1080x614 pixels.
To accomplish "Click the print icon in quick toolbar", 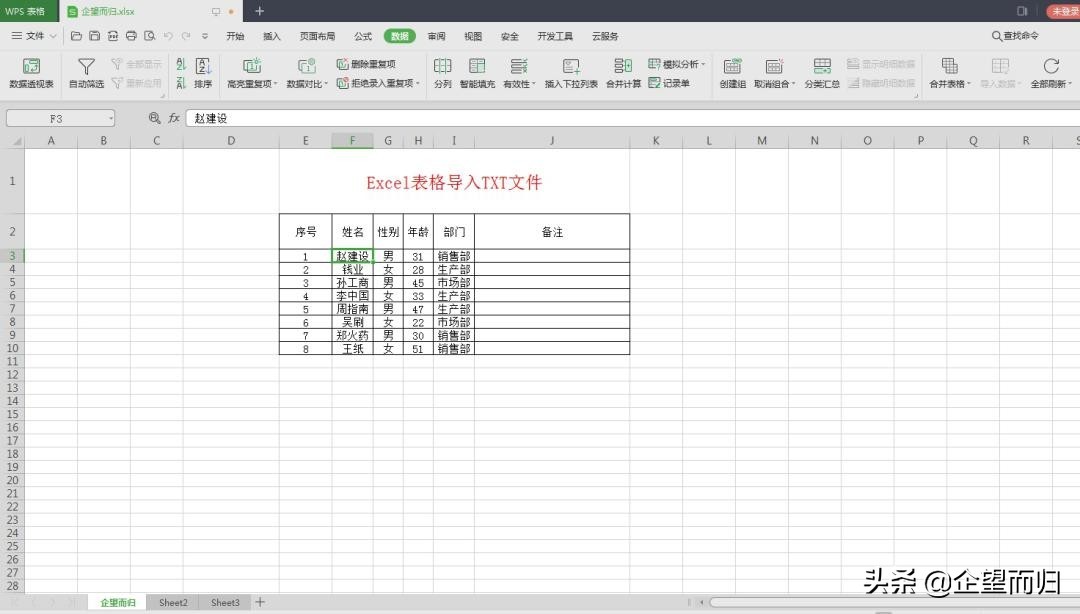I will pyautogui.click(x=131, y=36).
